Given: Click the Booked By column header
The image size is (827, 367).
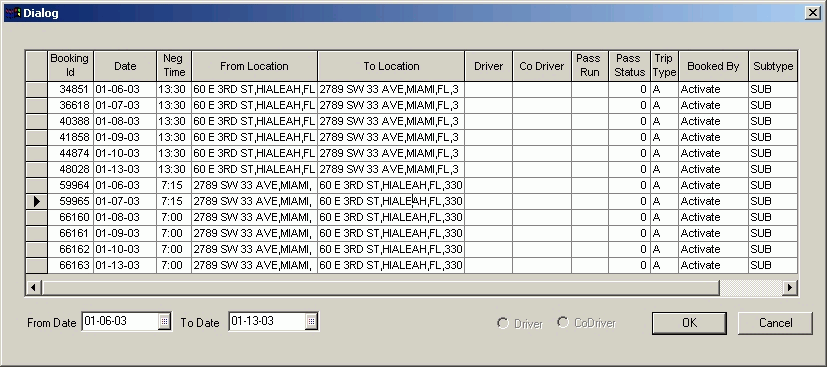Looking at the screenshot, I should 713,66.
